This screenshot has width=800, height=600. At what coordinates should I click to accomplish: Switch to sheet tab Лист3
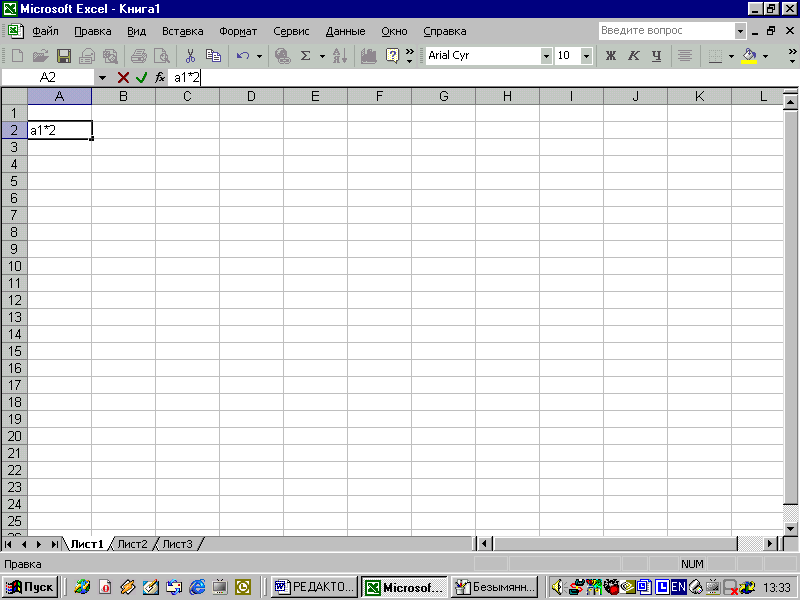(x=178, y=544)
